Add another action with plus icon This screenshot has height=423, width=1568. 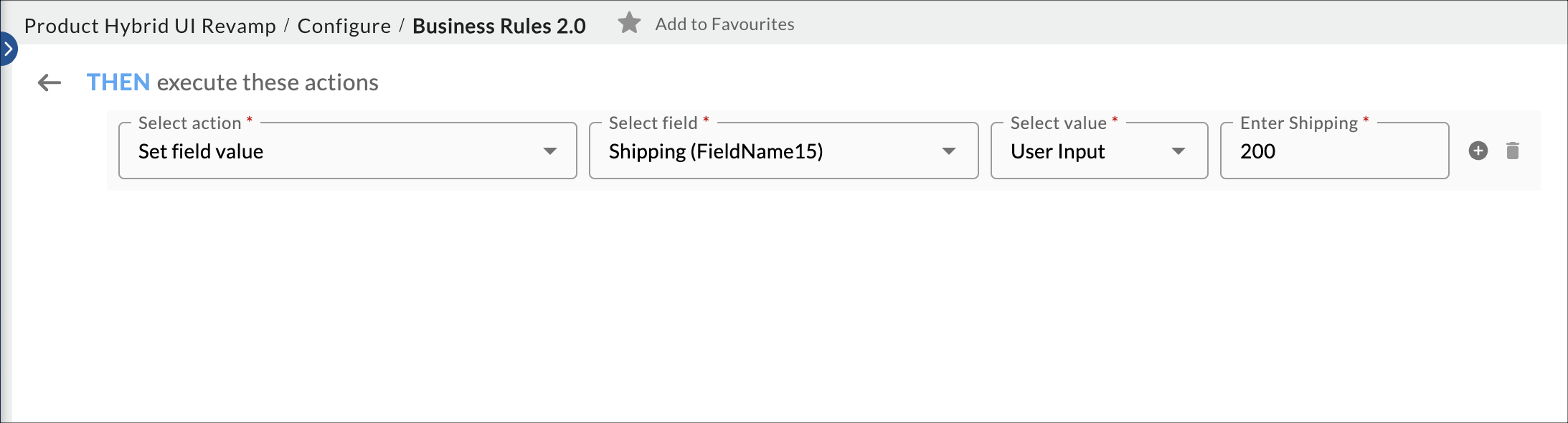pos(1478,151)
